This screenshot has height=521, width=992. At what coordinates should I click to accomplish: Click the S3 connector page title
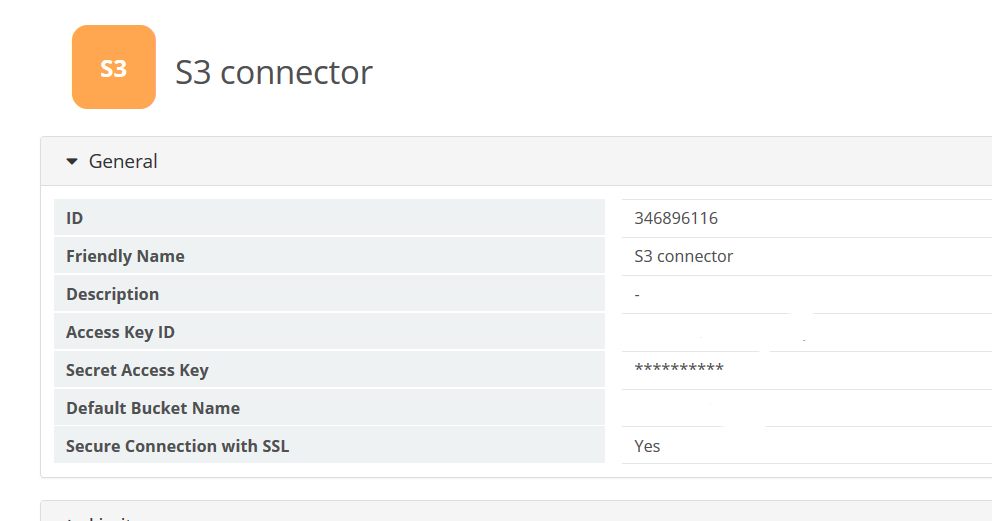coord(273,72)
